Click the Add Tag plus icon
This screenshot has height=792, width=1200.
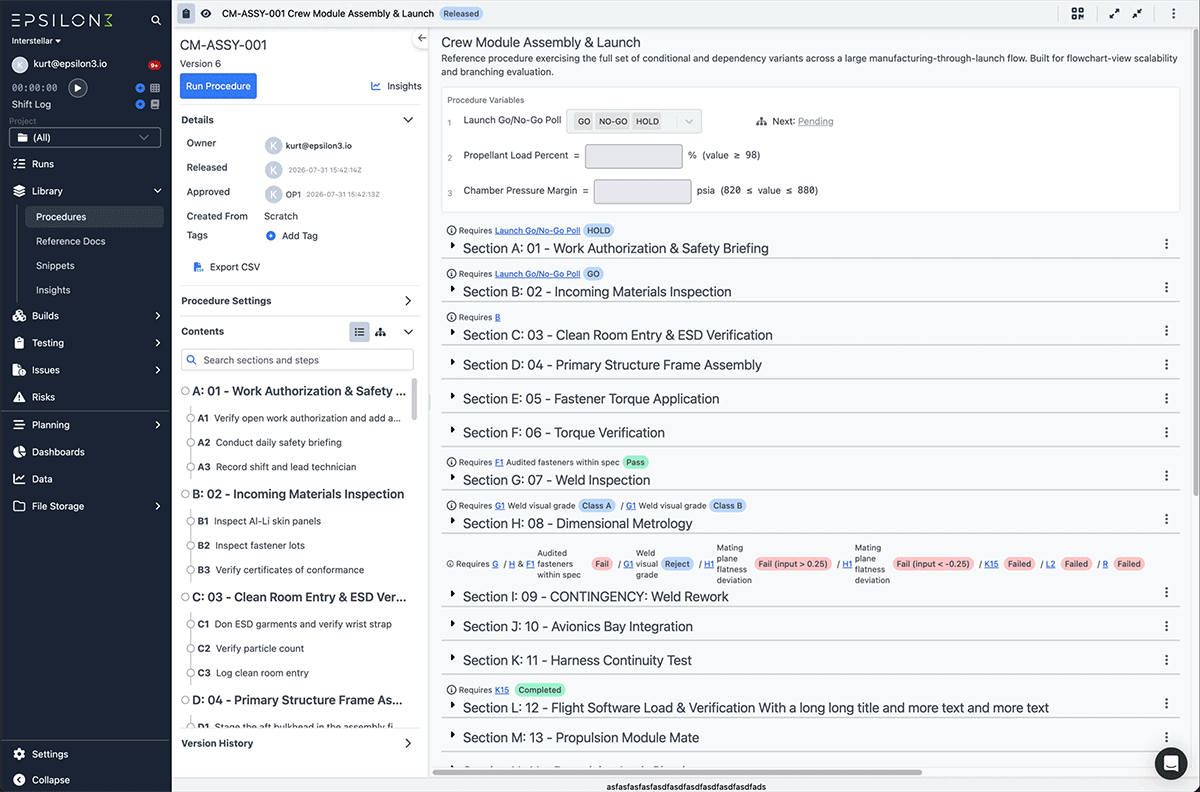pos(271,236)
